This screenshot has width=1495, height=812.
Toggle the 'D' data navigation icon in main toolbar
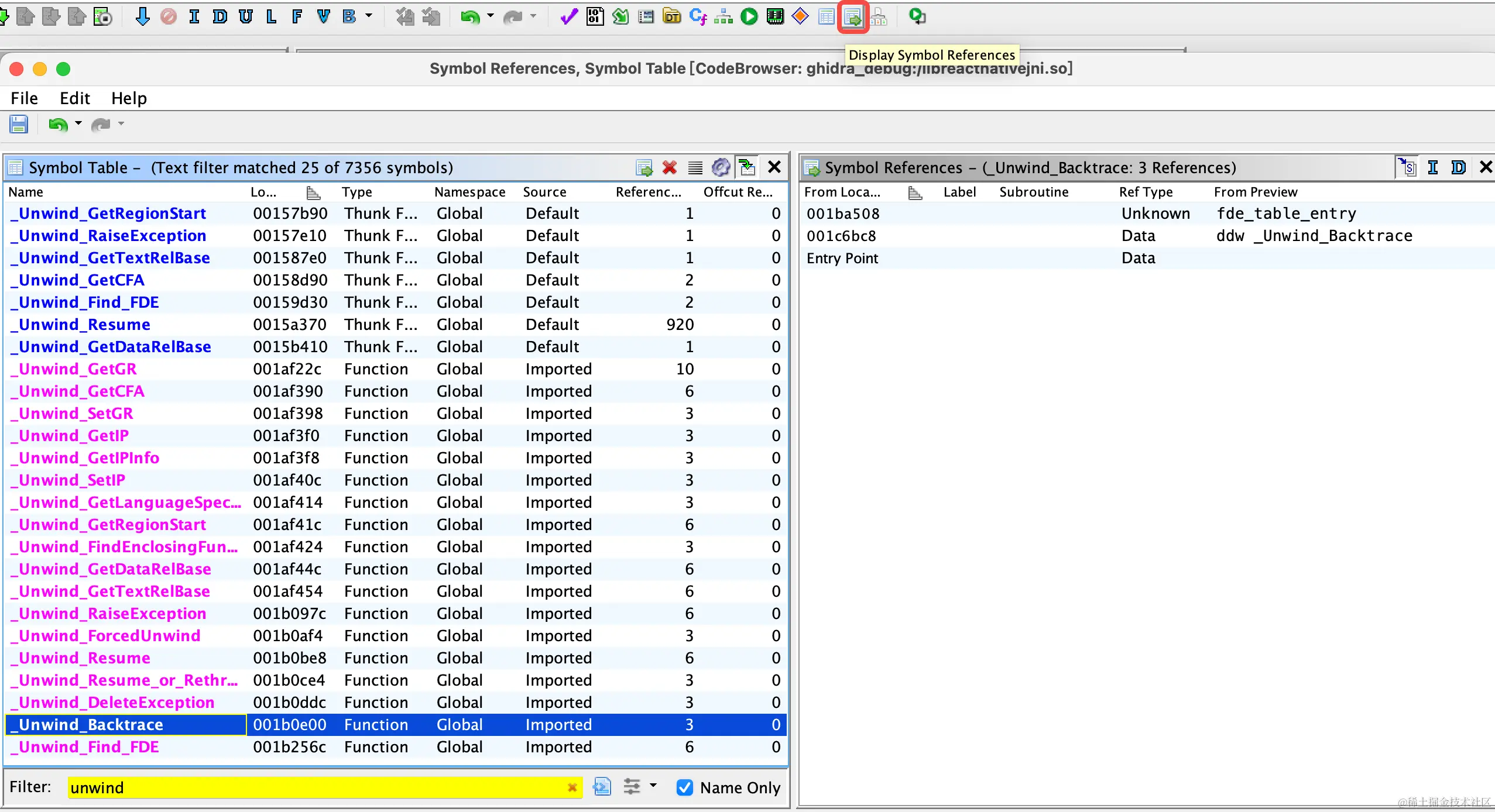[x=220, y=16]
